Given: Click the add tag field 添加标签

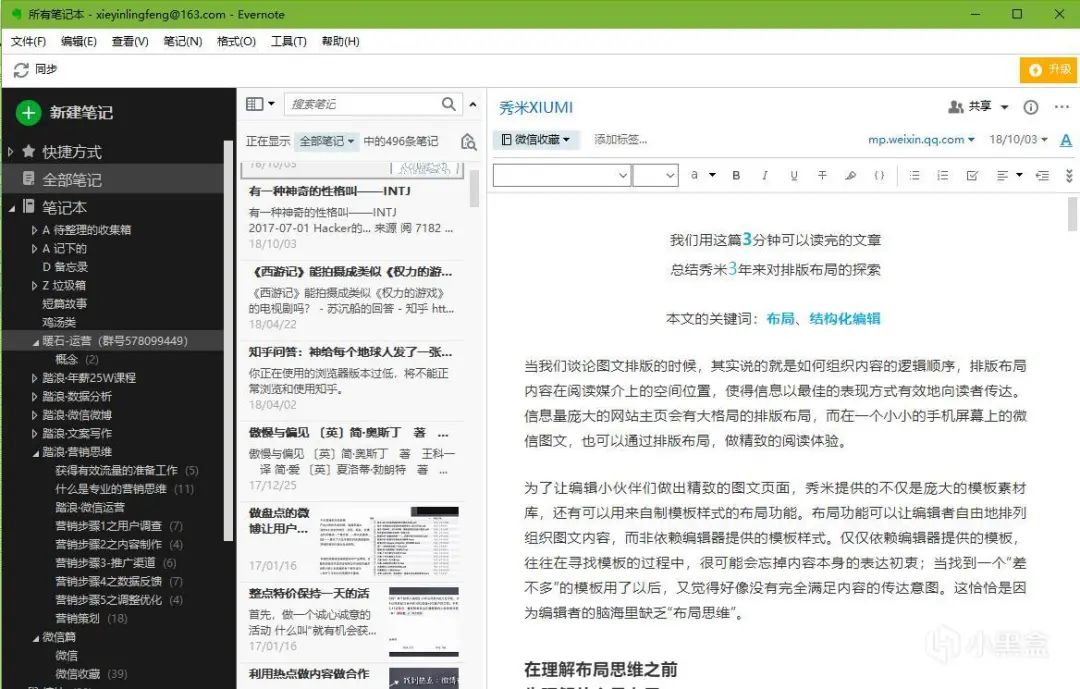Looking at the screenshot, I should (621, 140).
